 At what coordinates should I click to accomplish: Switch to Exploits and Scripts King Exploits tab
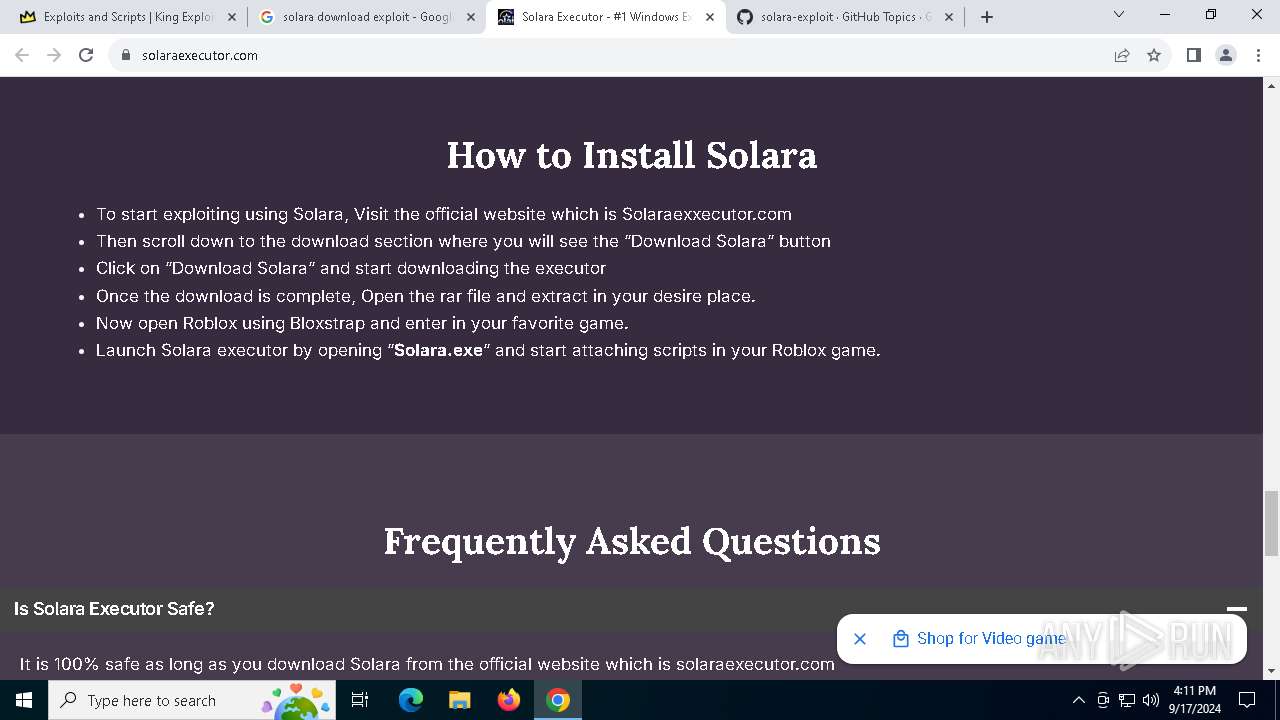(x=128, y=17)
